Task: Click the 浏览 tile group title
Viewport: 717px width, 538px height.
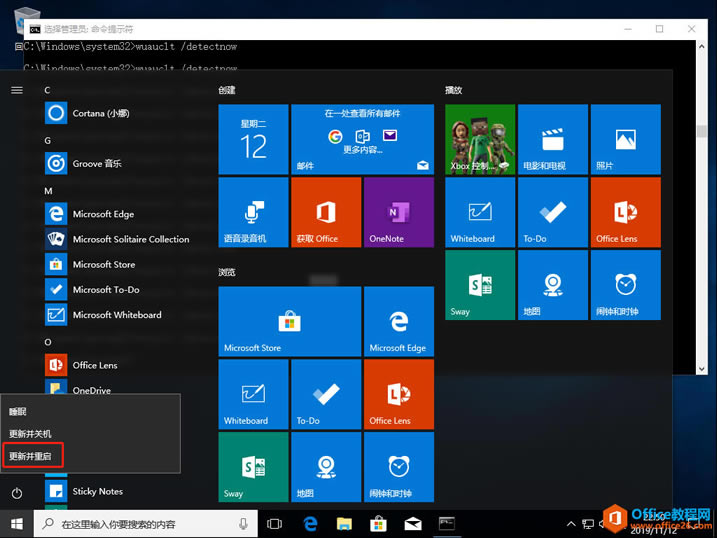Action: 227,272
